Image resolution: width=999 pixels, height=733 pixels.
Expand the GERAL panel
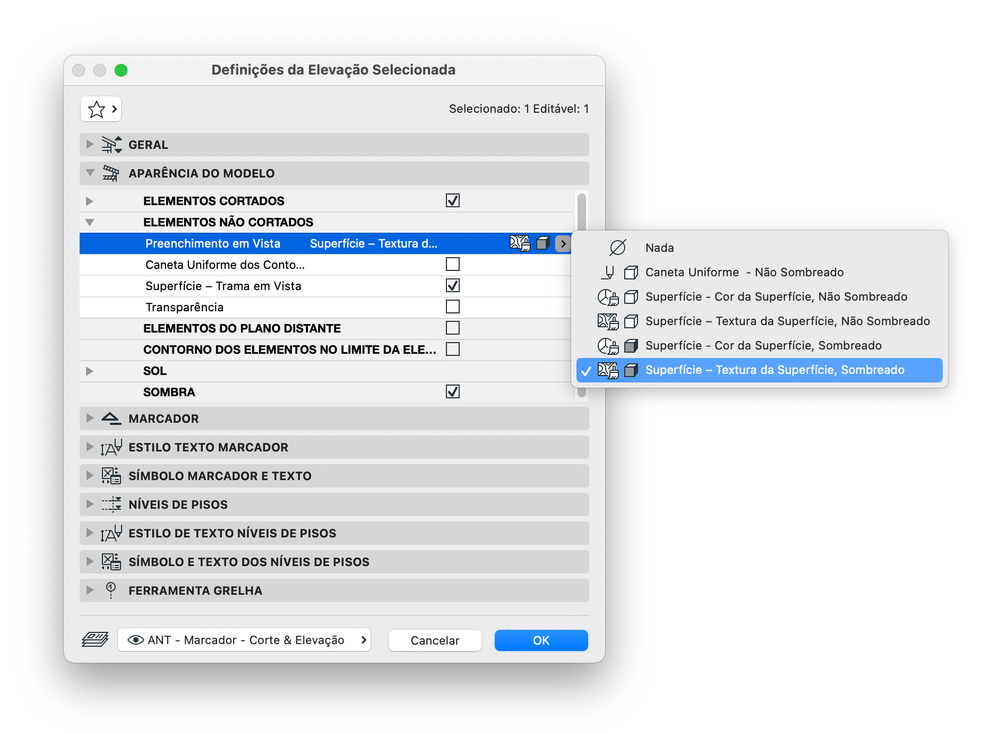pos(90,144)
